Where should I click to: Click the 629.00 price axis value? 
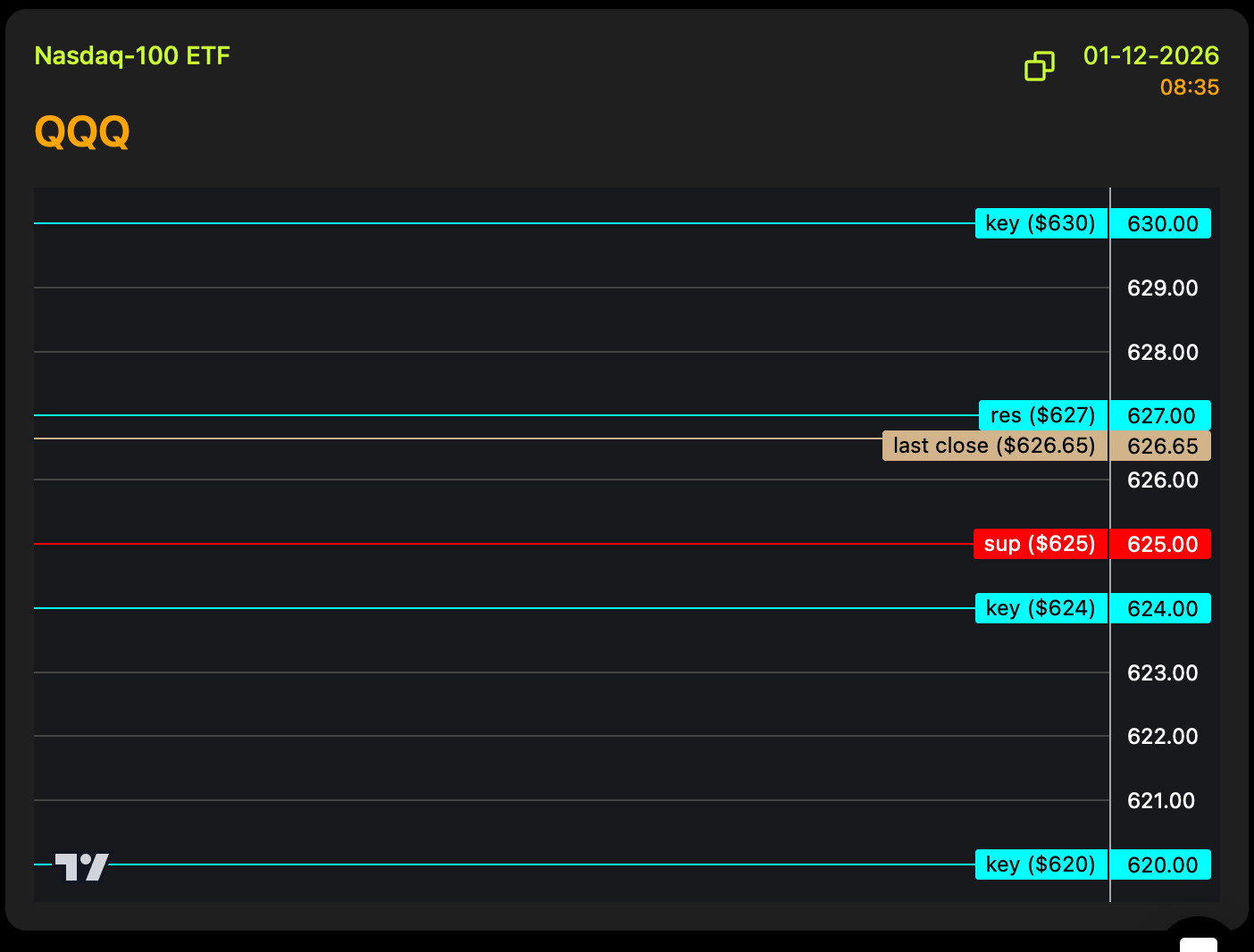[x=1162, y=288]
